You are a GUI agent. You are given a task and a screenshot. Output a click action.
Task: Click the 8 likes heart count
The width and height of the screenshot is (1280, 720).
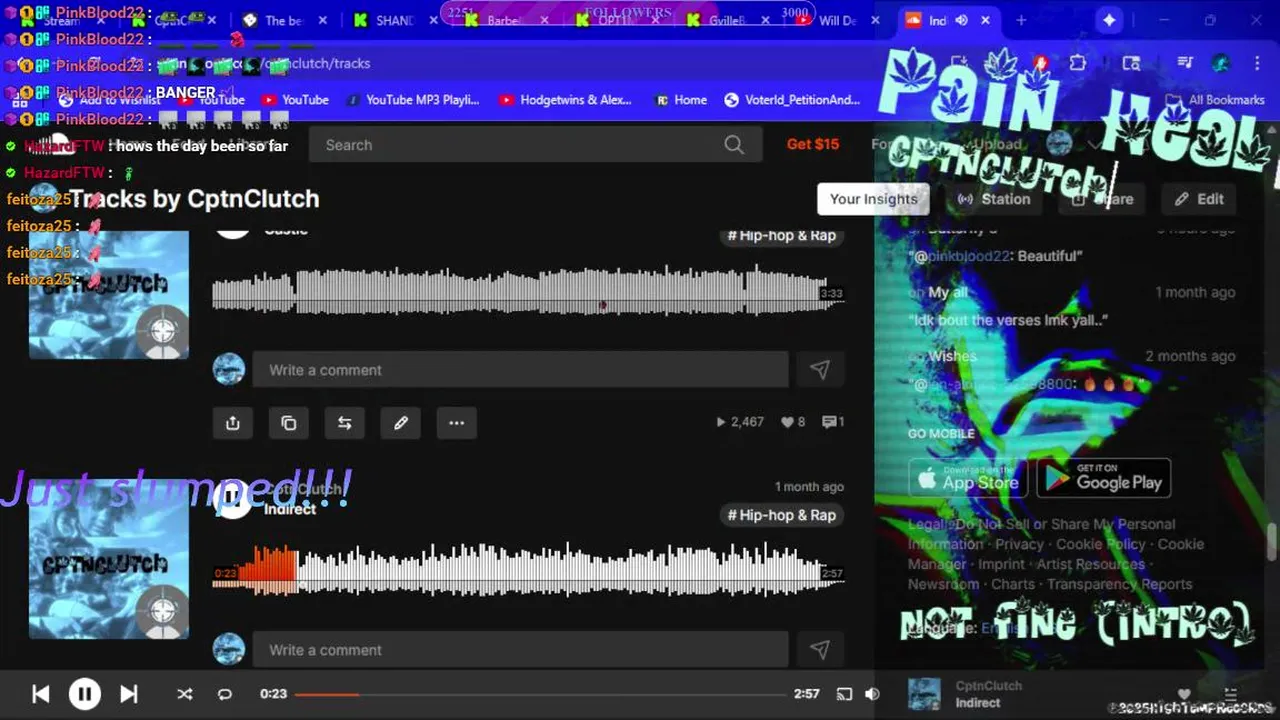793,422
